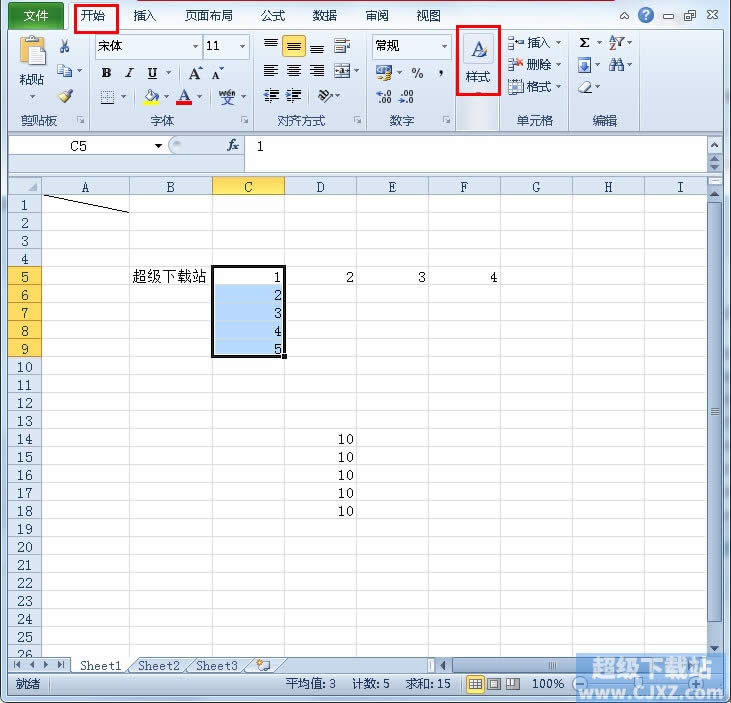731x703 pixels.
Task: Open the font name 宋体 dropdown
Action: (x=195, y=46)
